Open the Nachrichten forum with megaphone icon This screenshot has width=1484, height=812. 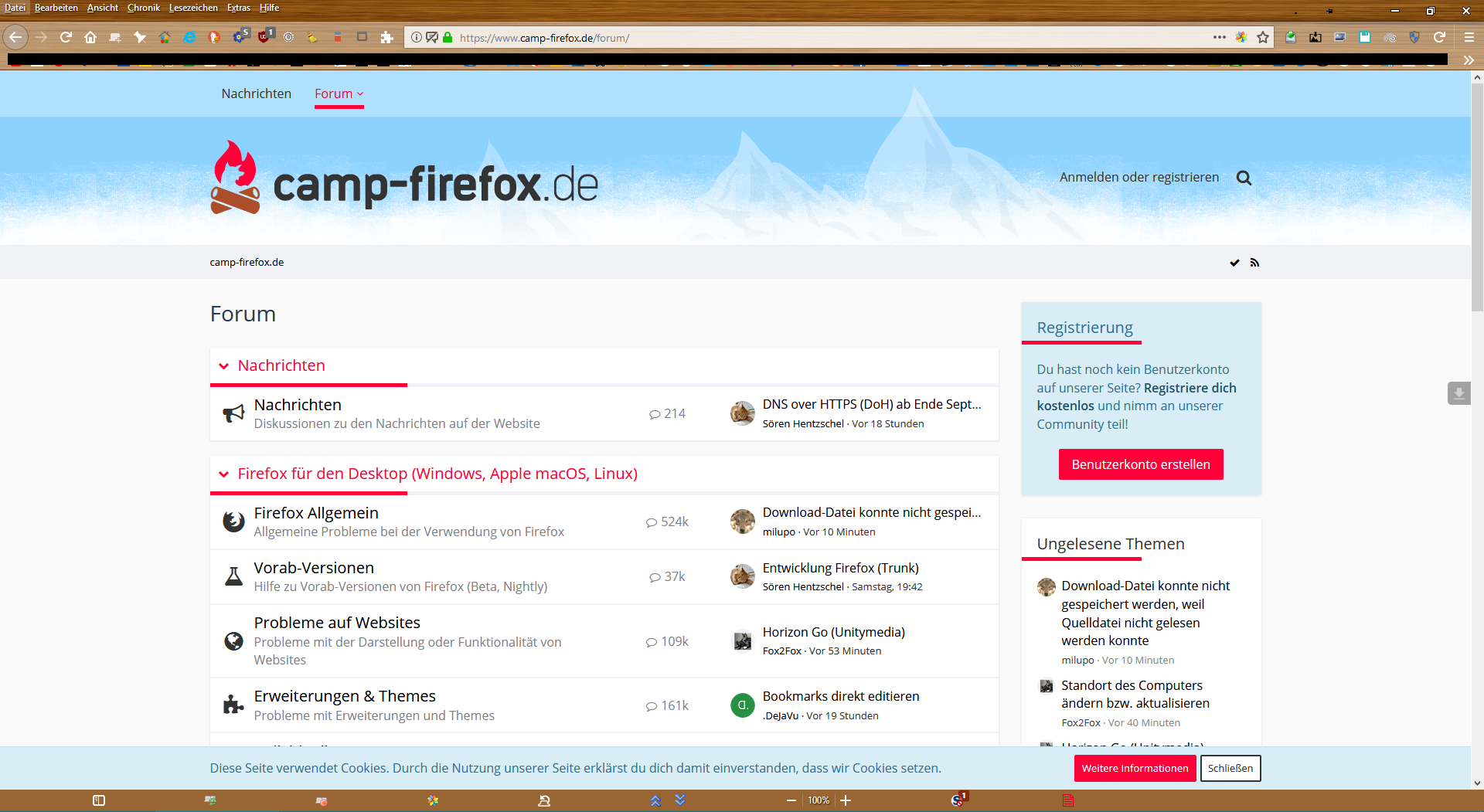click(x=298, y=405)
